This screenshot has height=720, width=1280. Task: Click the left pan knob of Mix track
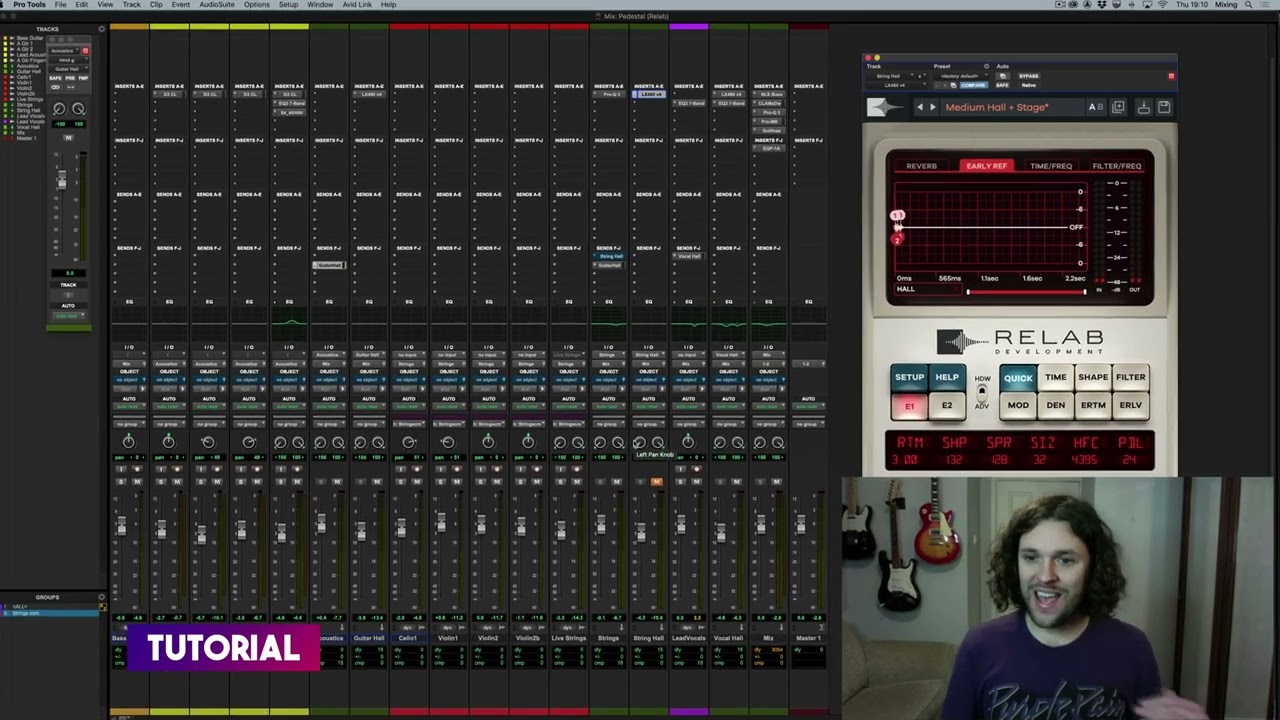(759, 442)
